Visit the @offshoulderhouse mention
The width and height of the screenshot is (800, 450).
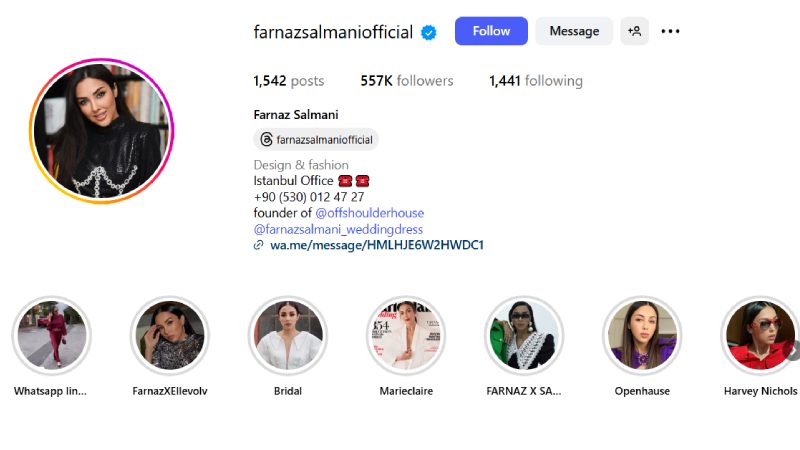[369, 213]
